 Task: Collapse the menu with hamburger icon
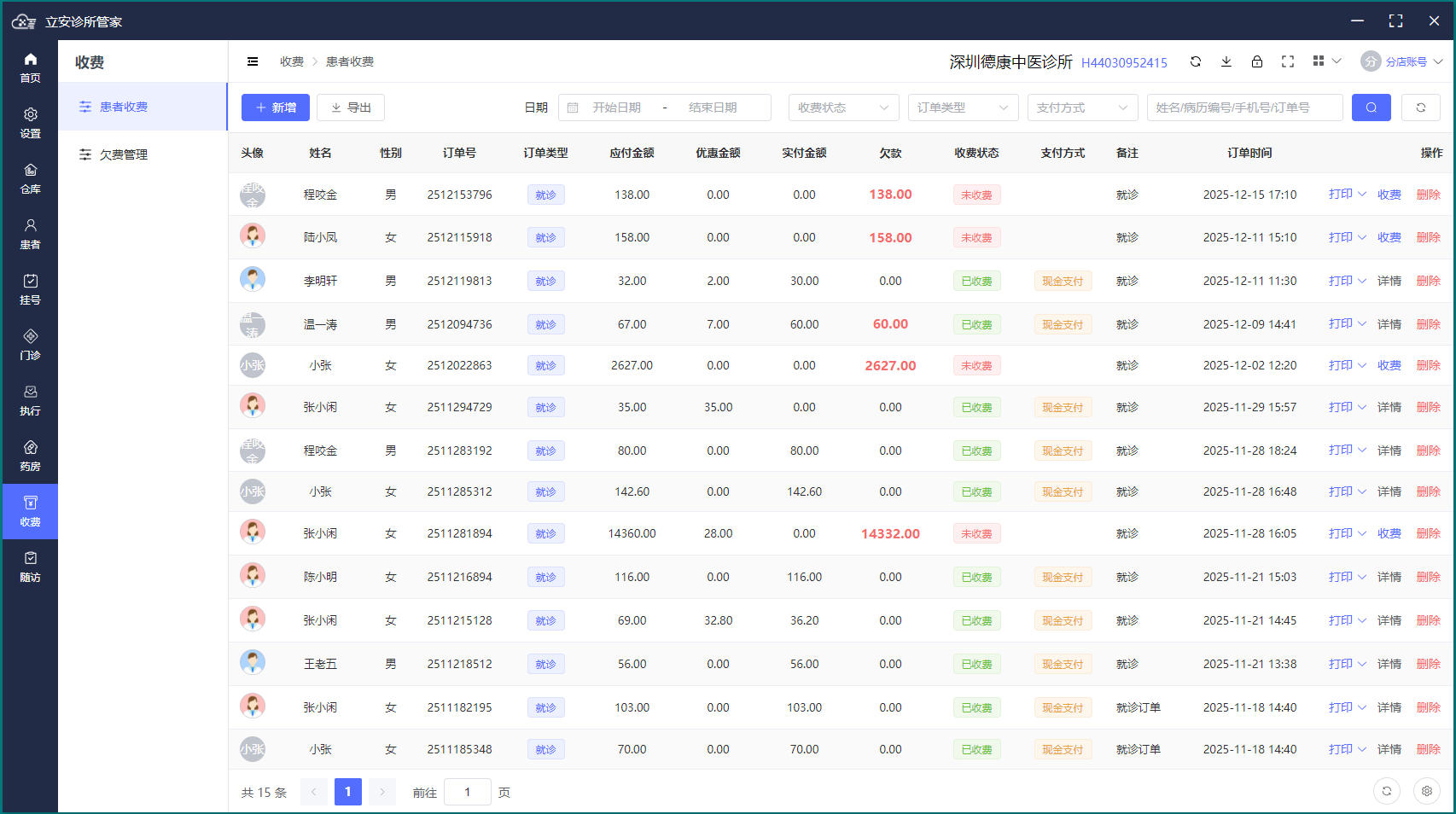tap(253, 61)
